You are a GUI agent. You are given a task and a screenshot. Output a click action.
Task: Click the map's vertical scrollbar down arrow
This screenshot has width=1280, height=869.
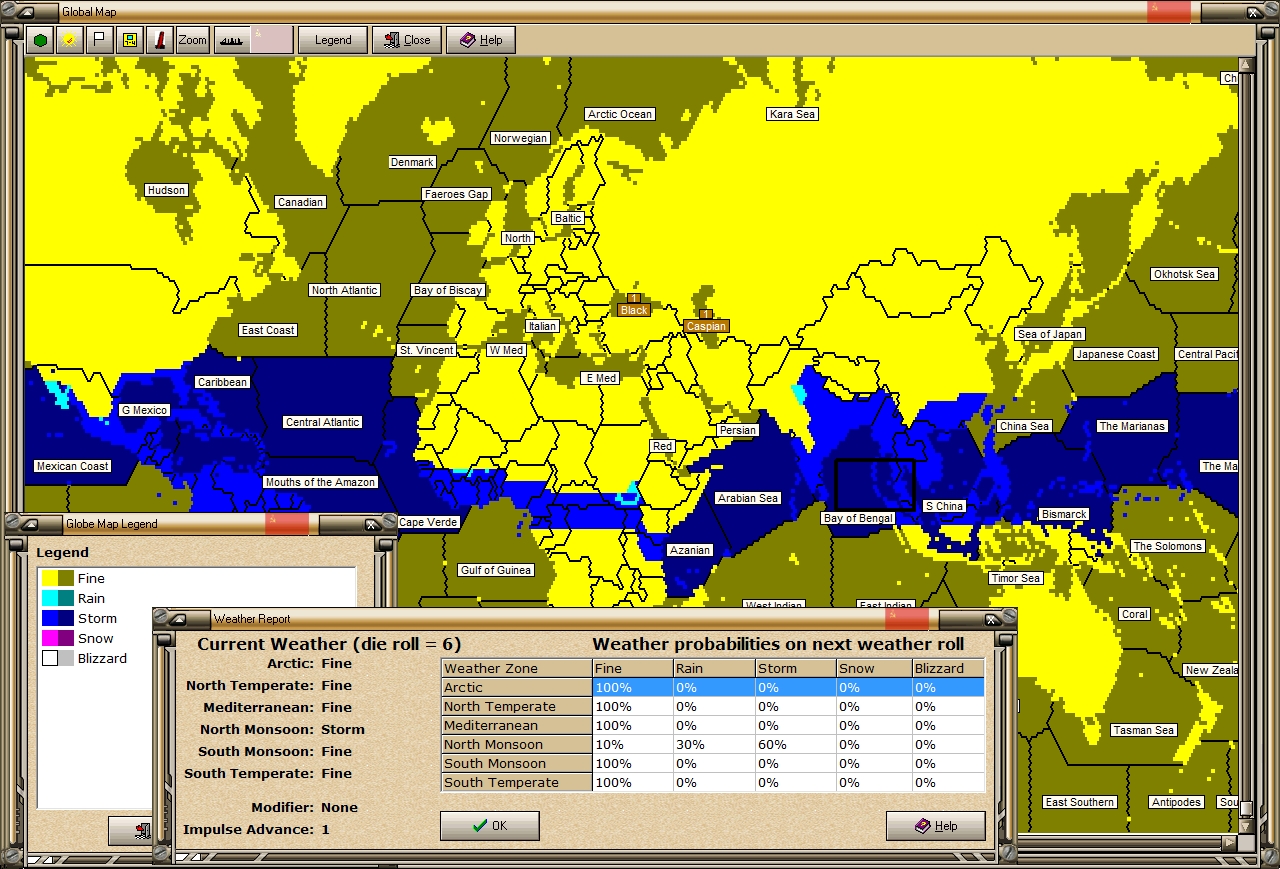click(1246, 826)
